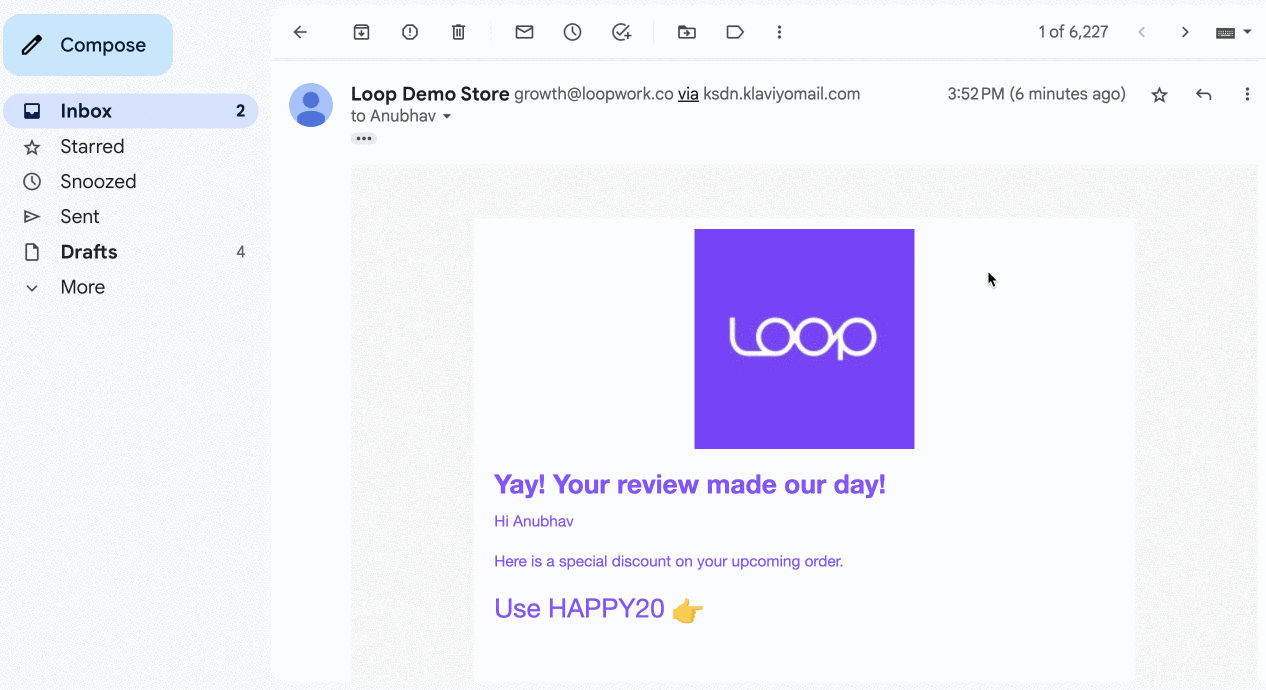
Task: Star this message
Action: [x=1159, y=95]
